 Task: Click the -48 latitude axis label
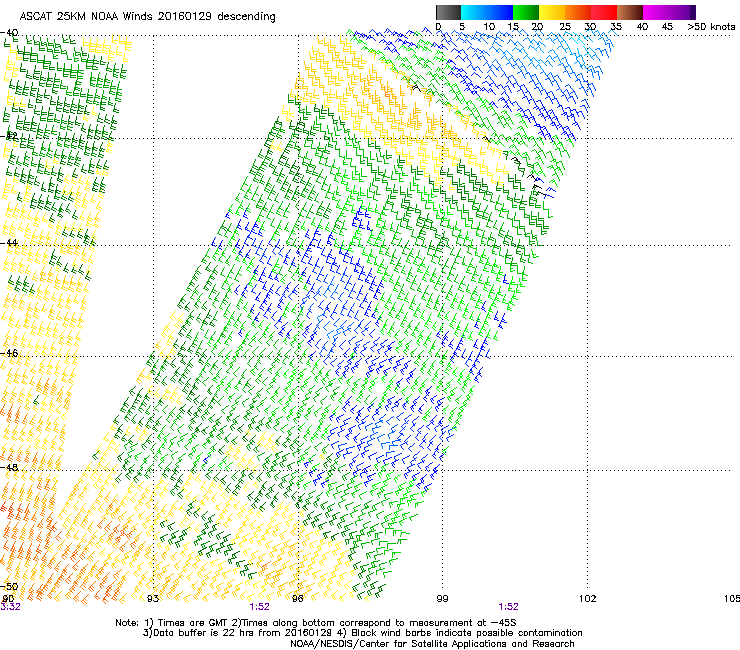click(x=9, y=467)
